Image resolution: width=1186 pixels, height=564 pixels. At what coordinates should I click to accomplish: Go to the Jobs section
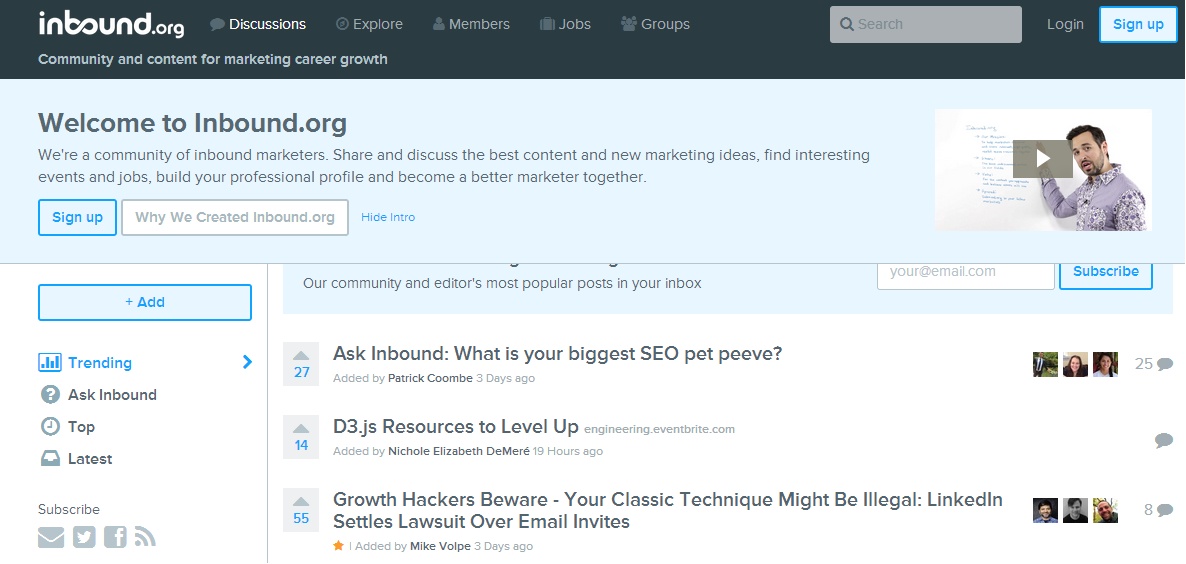(x=565, y=24)
